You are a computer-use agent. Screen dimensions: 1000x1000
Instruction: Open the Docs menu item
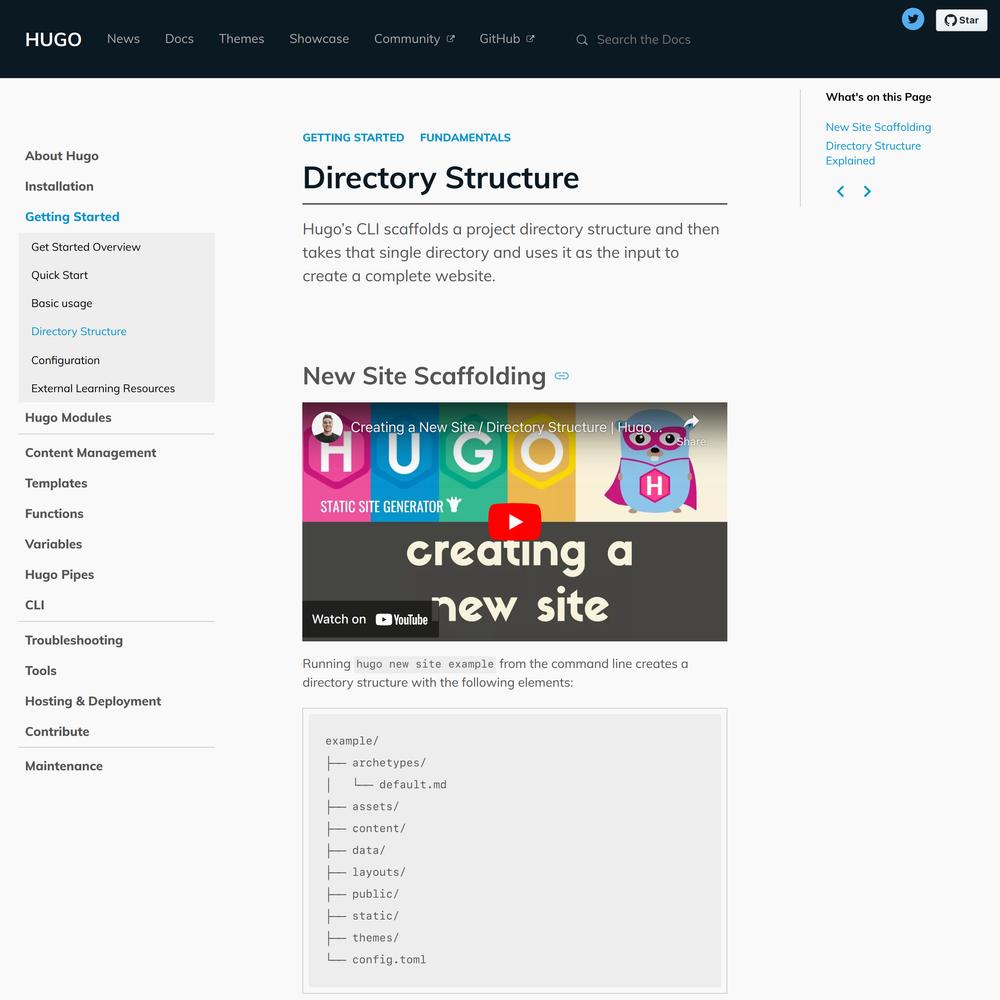tap(179, 39)
